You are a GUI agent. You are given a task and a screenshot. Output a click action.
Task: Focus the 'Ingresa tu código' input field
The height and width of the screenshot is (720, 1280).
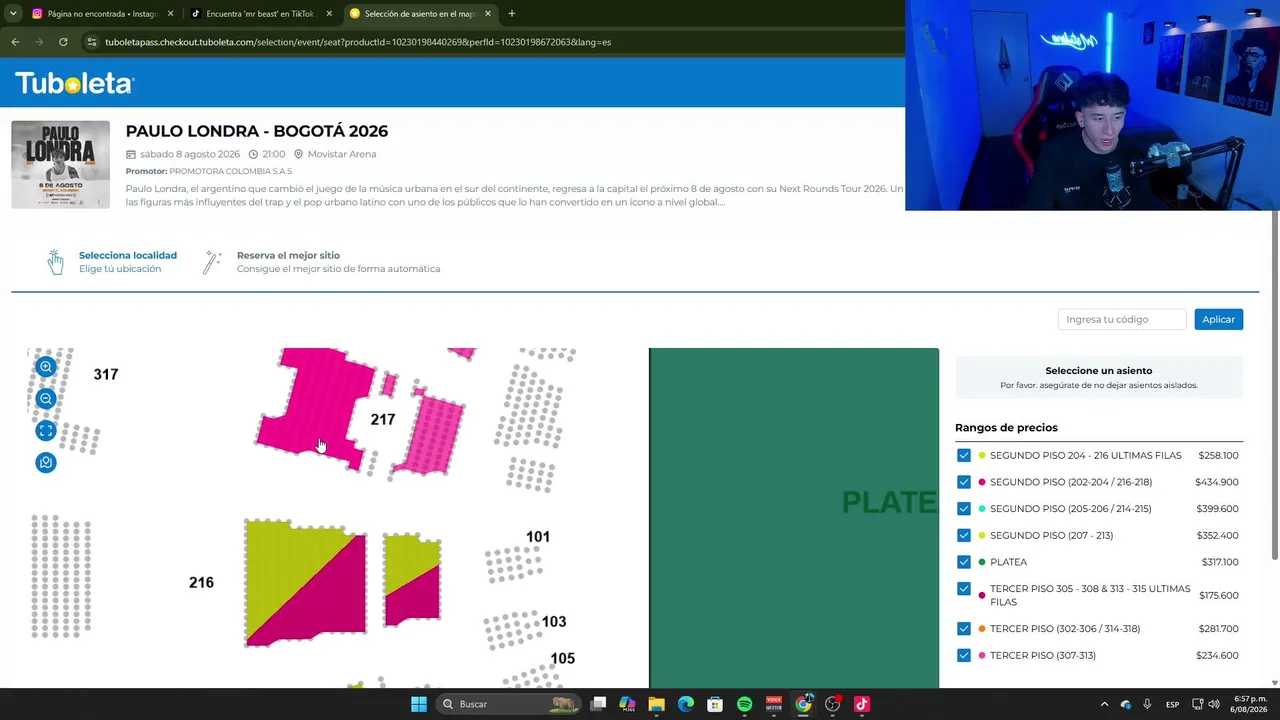tap(1122, 319)
